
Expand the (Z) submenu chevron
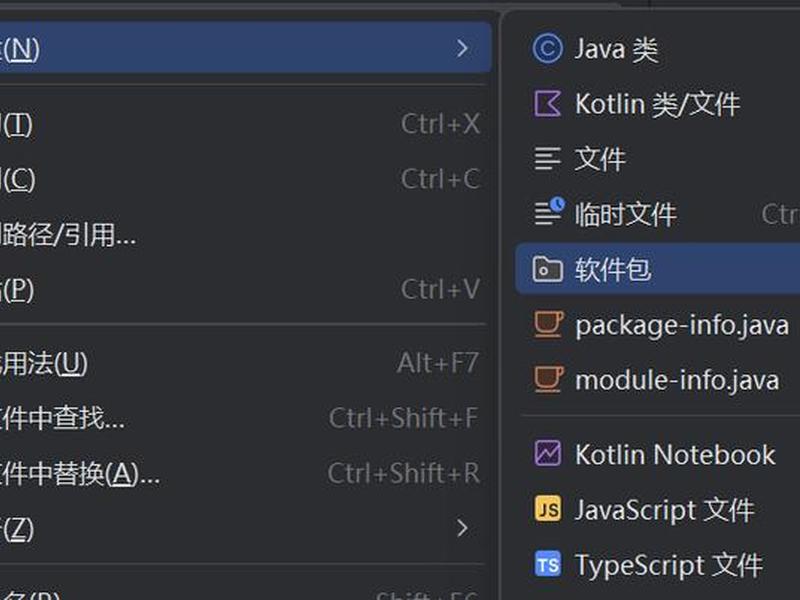462,528
